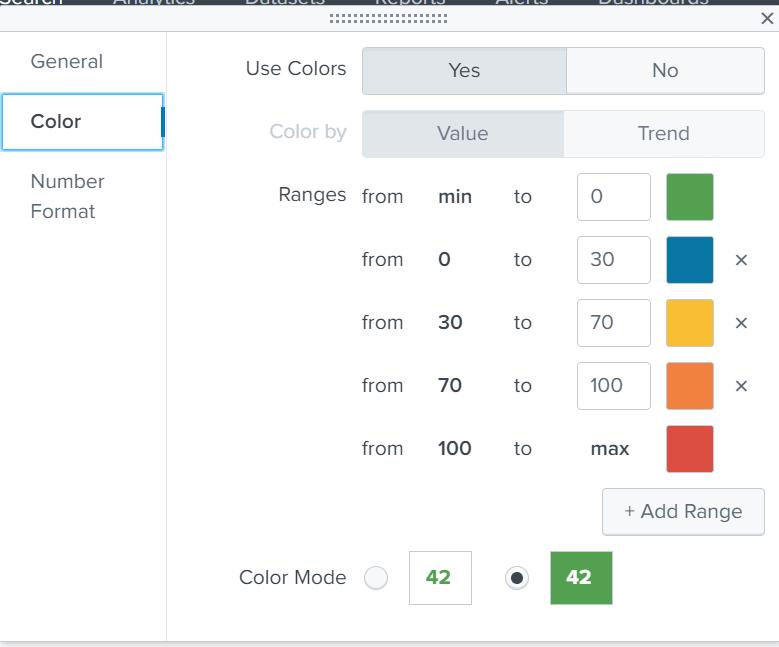The image size is (779, 647).
Task: Click the white 42 color mode preview
Action: 440,578
